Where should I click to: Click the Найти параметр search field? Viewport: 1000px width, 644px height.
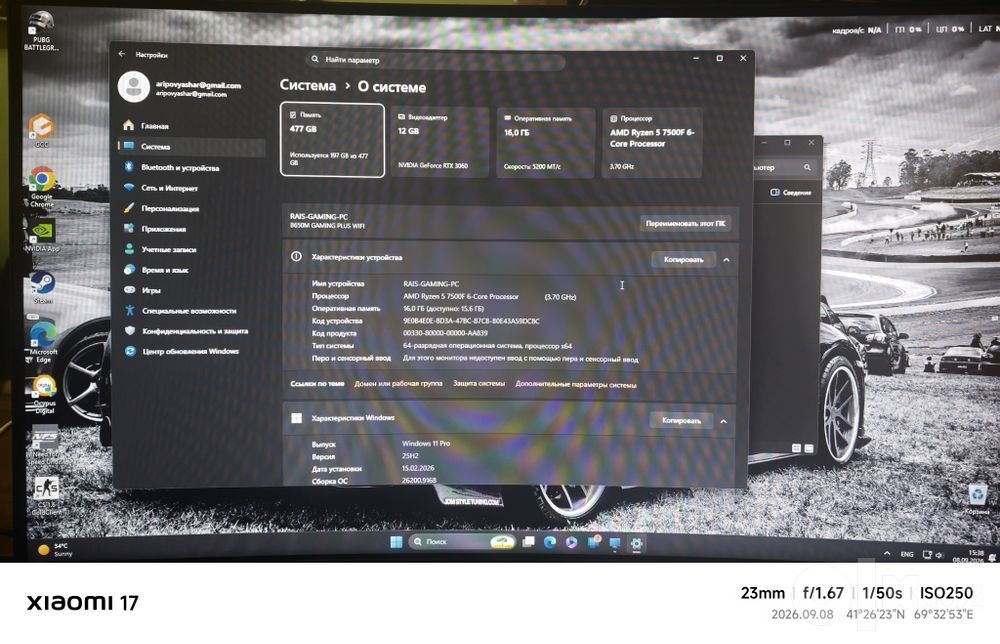pos(436,60)
